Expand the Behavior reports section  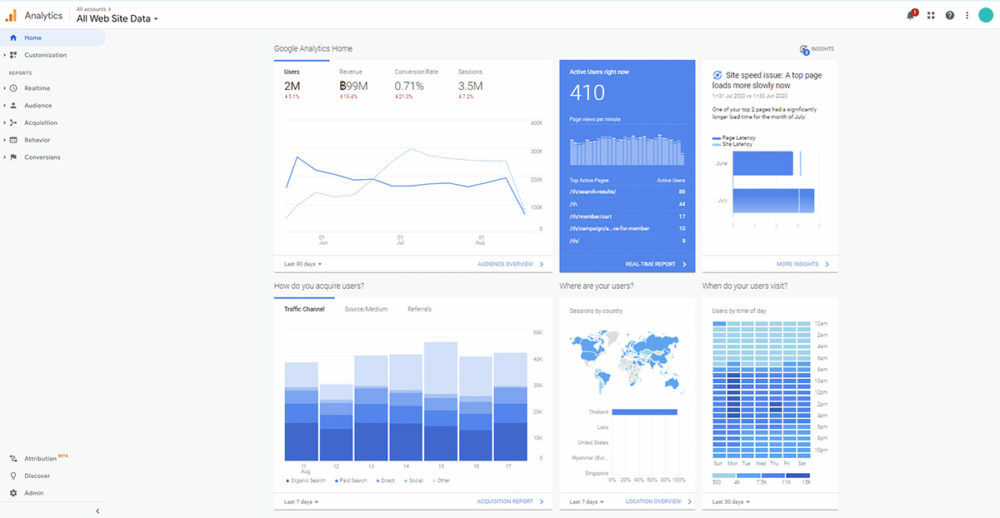pos(4,140)
